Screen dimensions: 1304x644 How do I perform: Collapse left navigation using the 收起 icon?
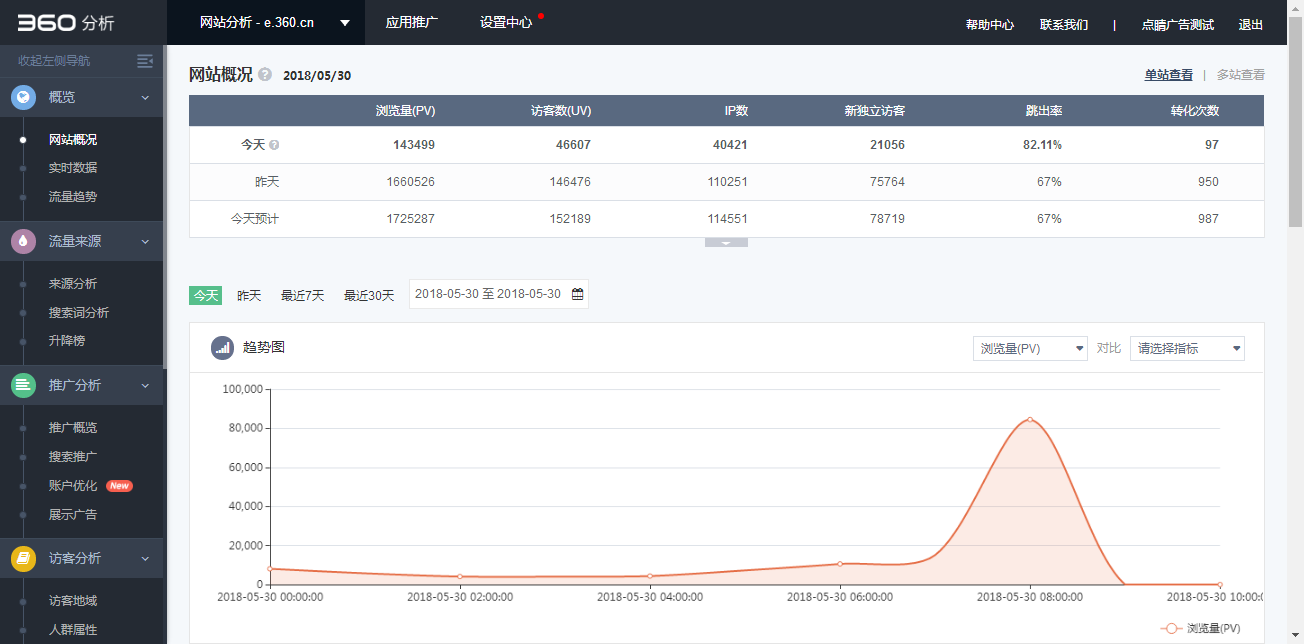145,61
